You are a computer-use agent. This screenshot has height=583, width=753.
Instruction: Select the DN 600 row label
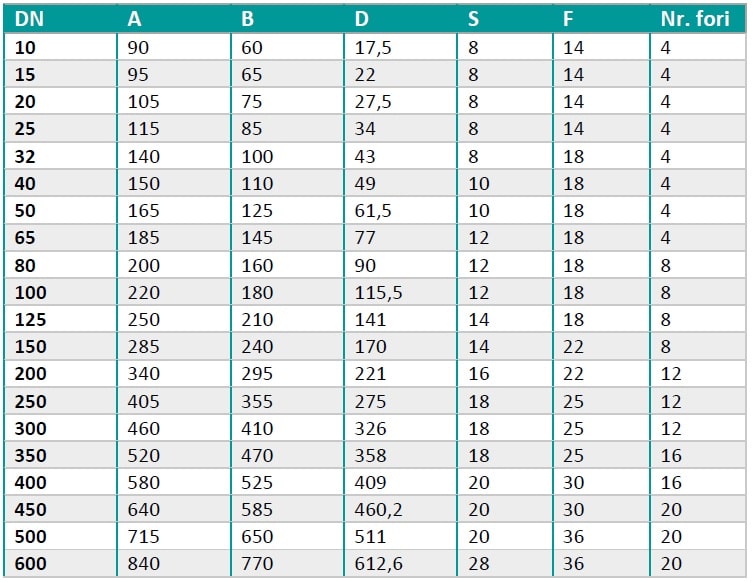pos(30,564)
